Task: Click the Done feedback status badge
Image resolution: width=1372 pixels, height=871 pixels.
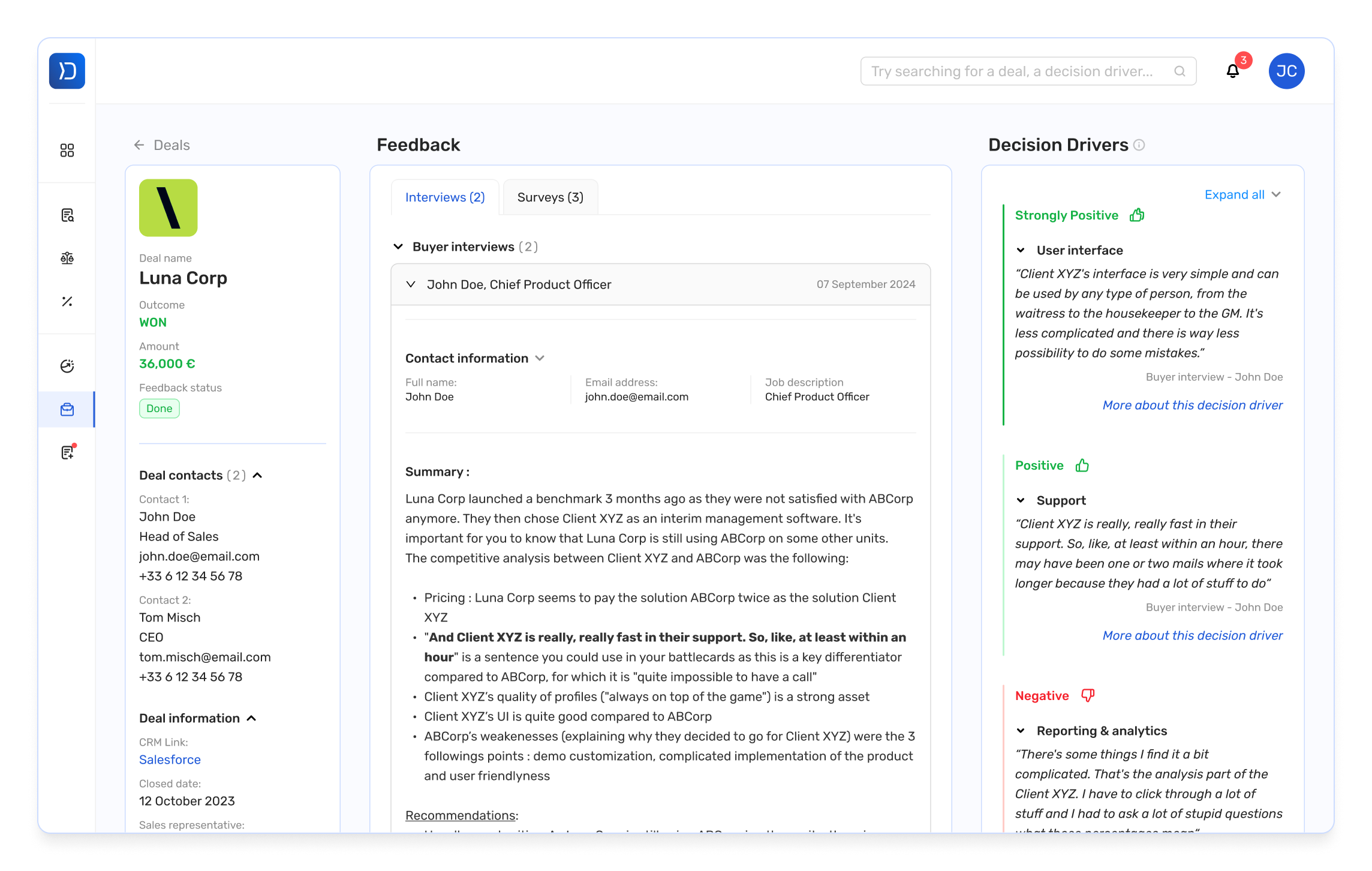Action: coord(160,409)
